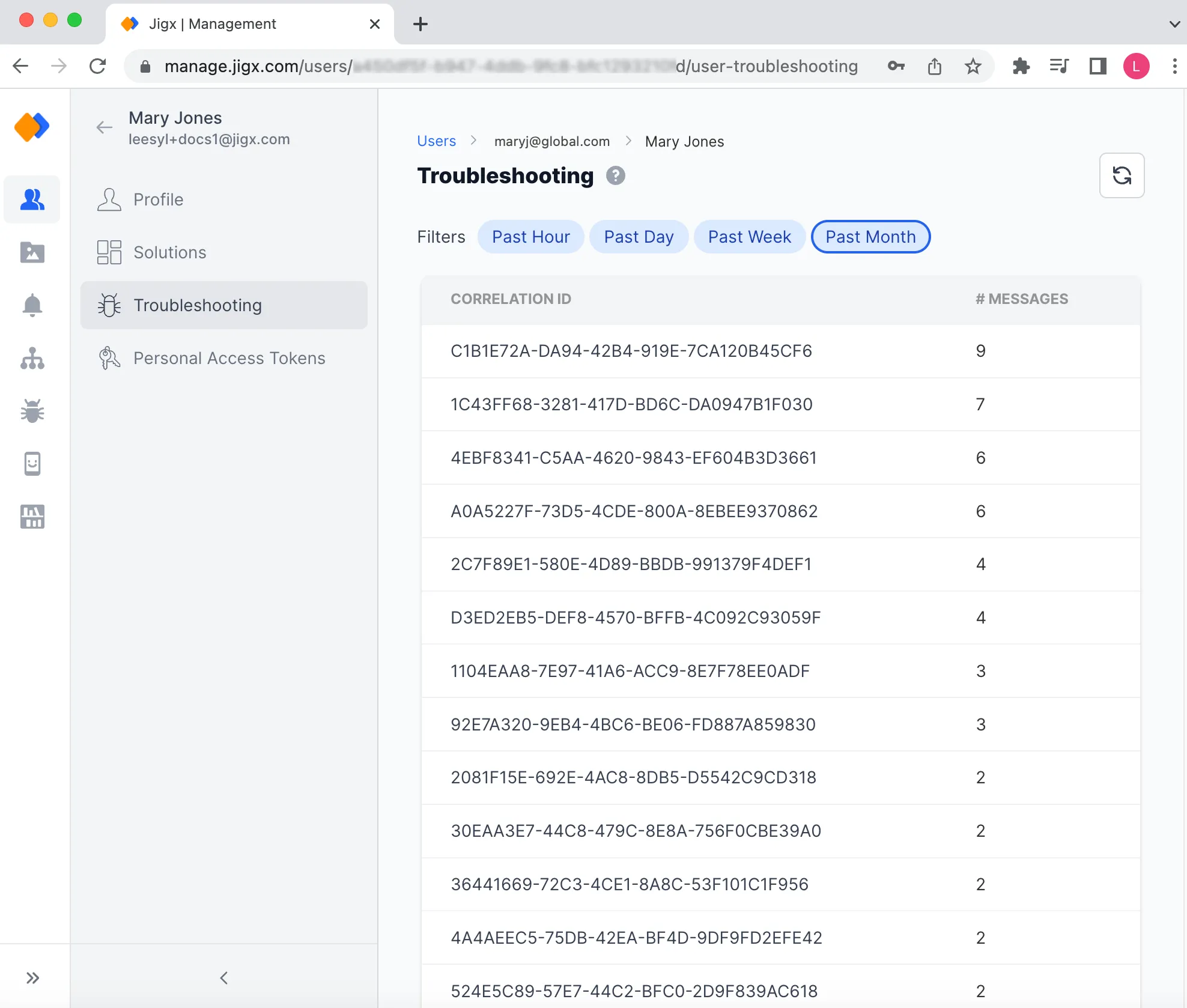The image size is (1187, 1008).
Task: Click the org hierarchy icon in sidebar
Action: [x=33, y=357]
